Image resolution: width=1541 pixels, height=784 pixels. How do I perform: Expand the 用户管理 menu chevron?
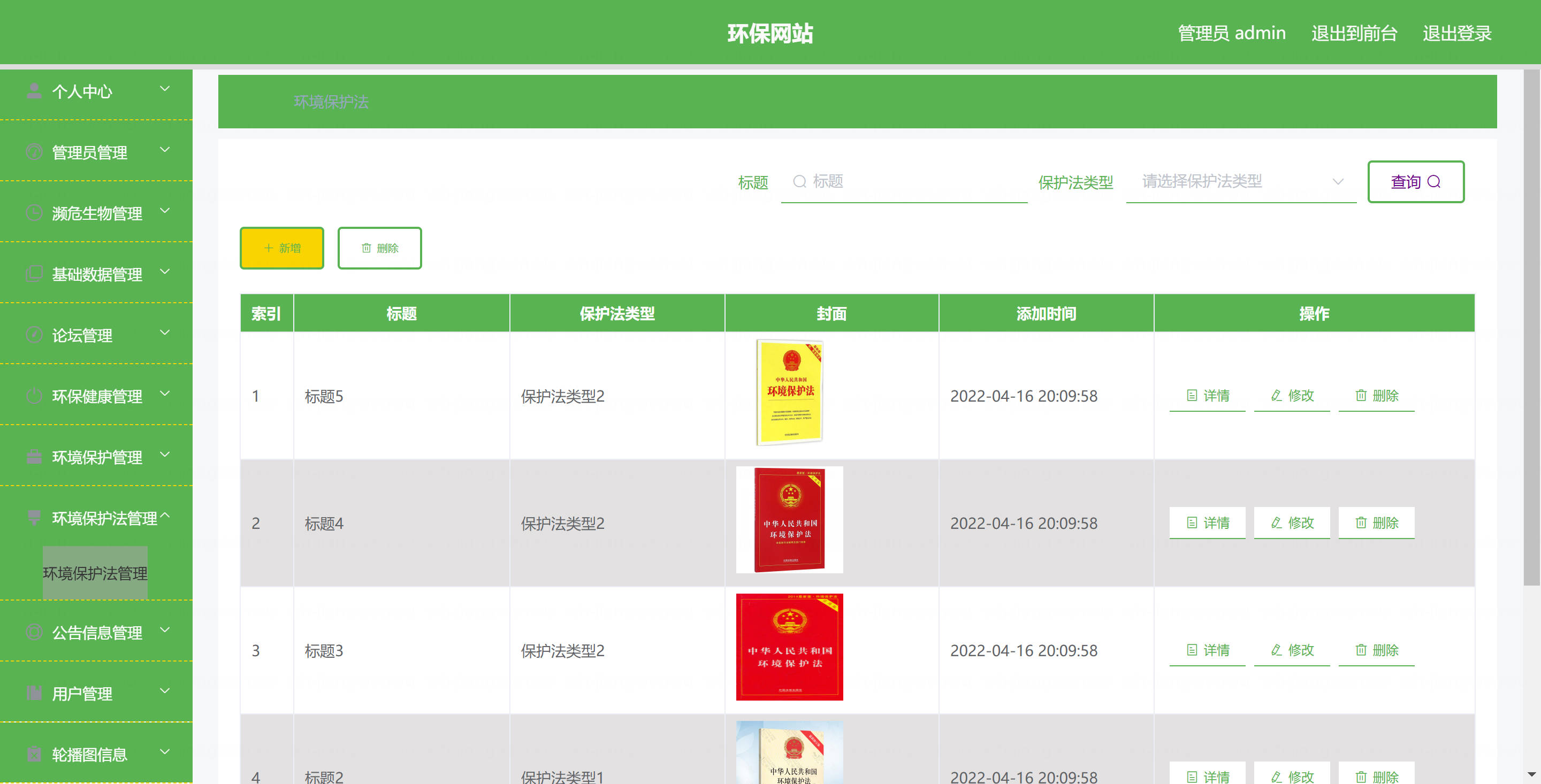click(165, 691)
